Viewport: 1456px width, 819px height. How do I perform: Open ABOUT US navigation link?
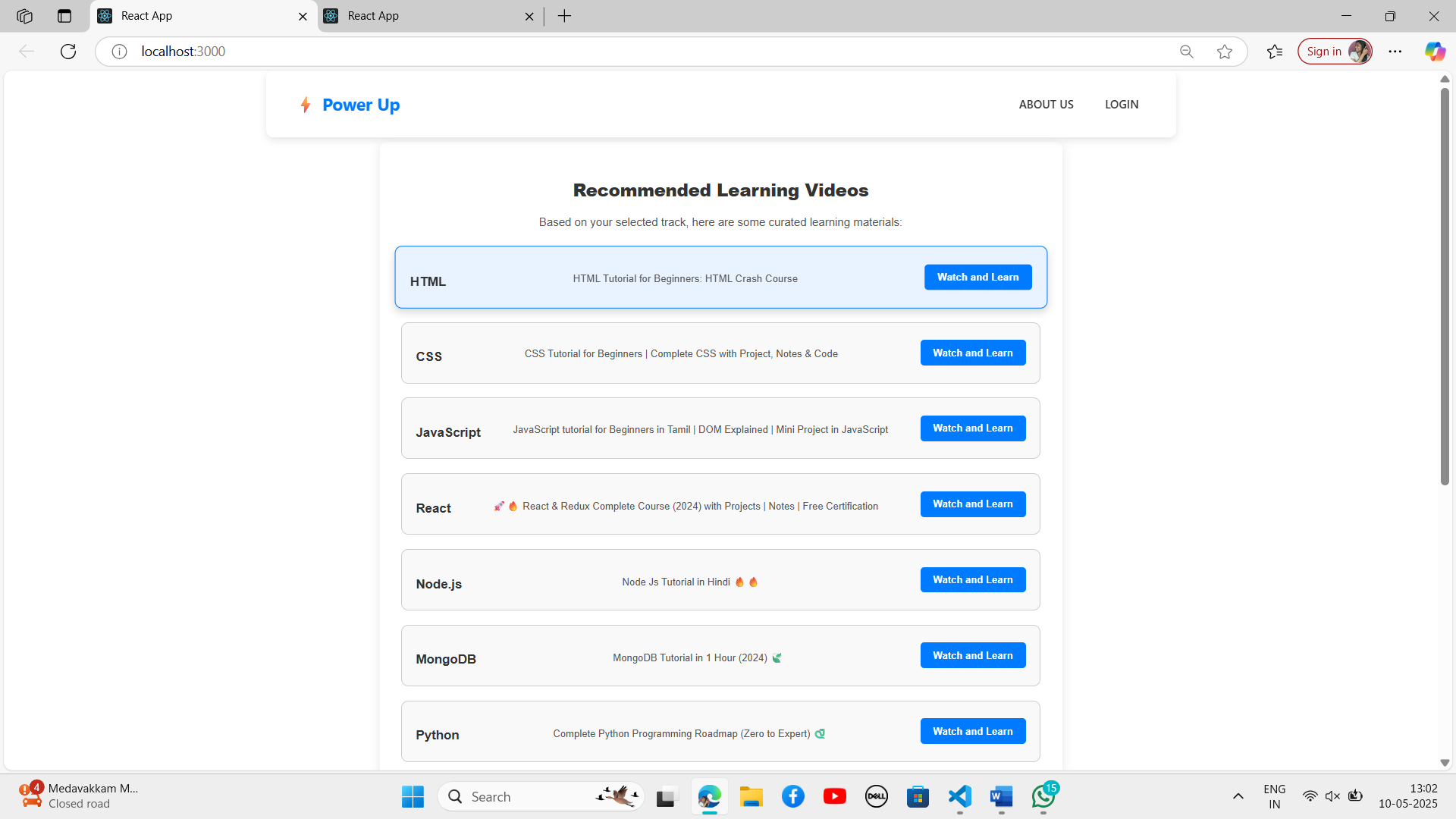coord(1046,105)
